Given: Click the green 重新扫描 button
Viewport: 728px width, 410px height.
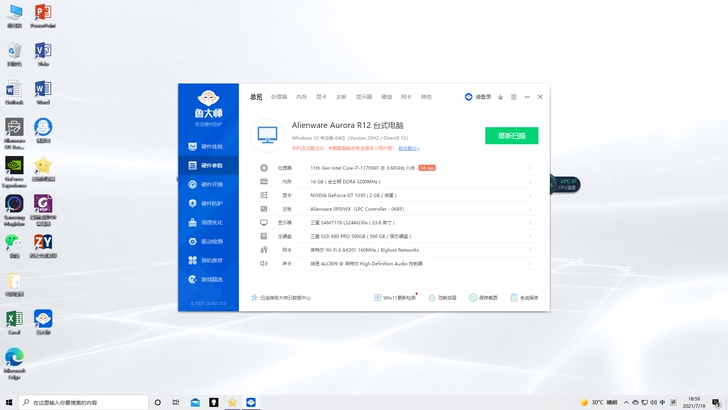Looking at the screenshot, I should [511, 135].
